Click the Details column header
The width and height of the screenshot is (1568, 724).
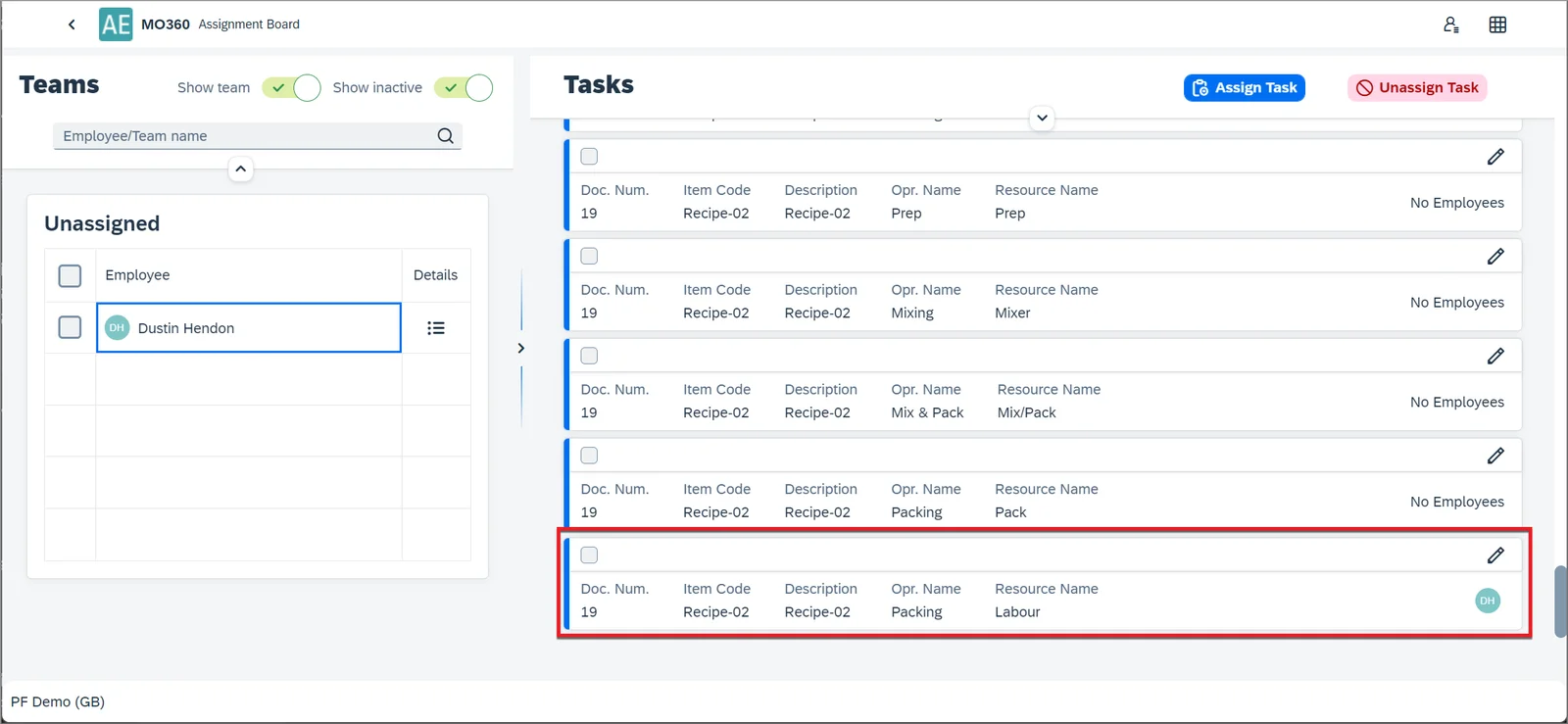[x=435, y=275]
